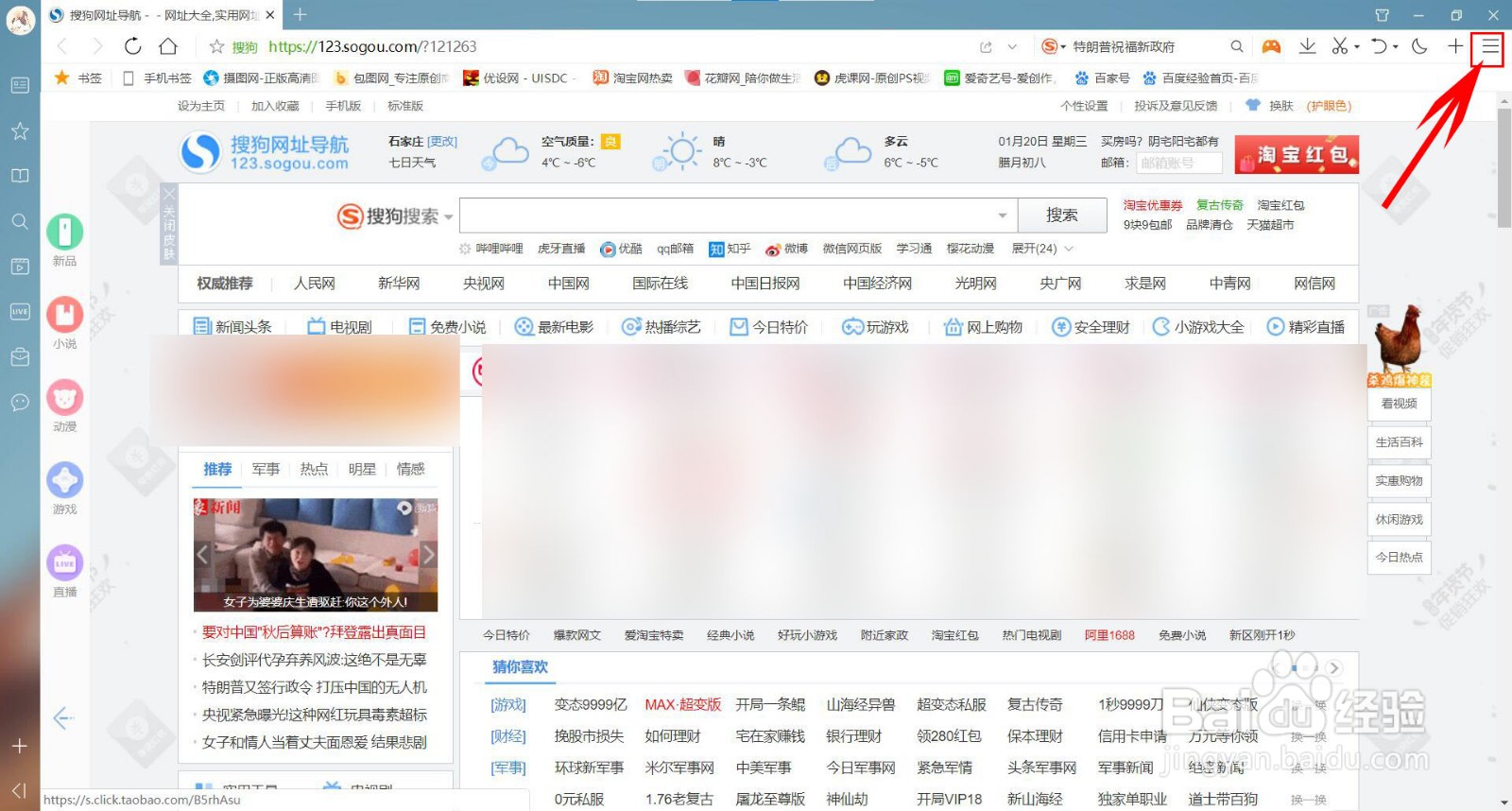Open the skin shirt icon next to 换肤

1253,106
